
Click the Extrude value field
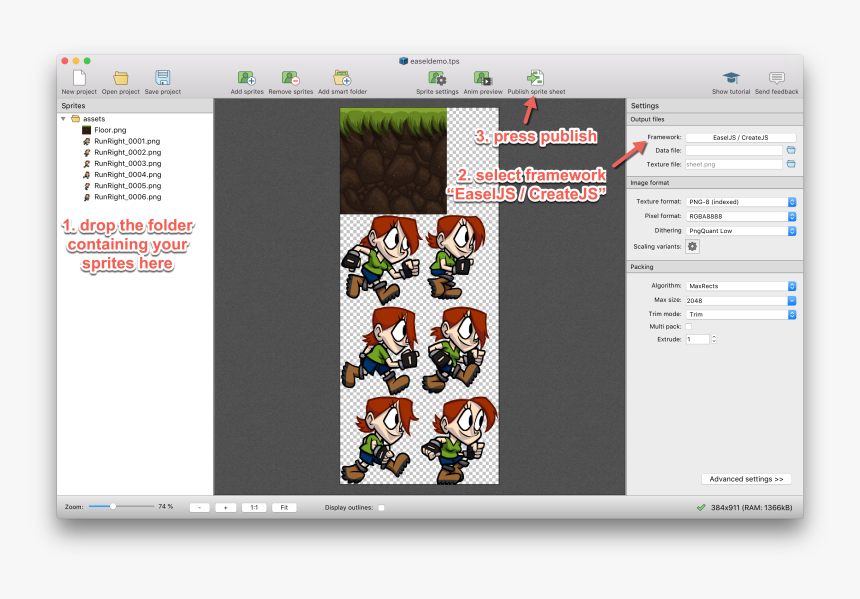pos(698,339)
